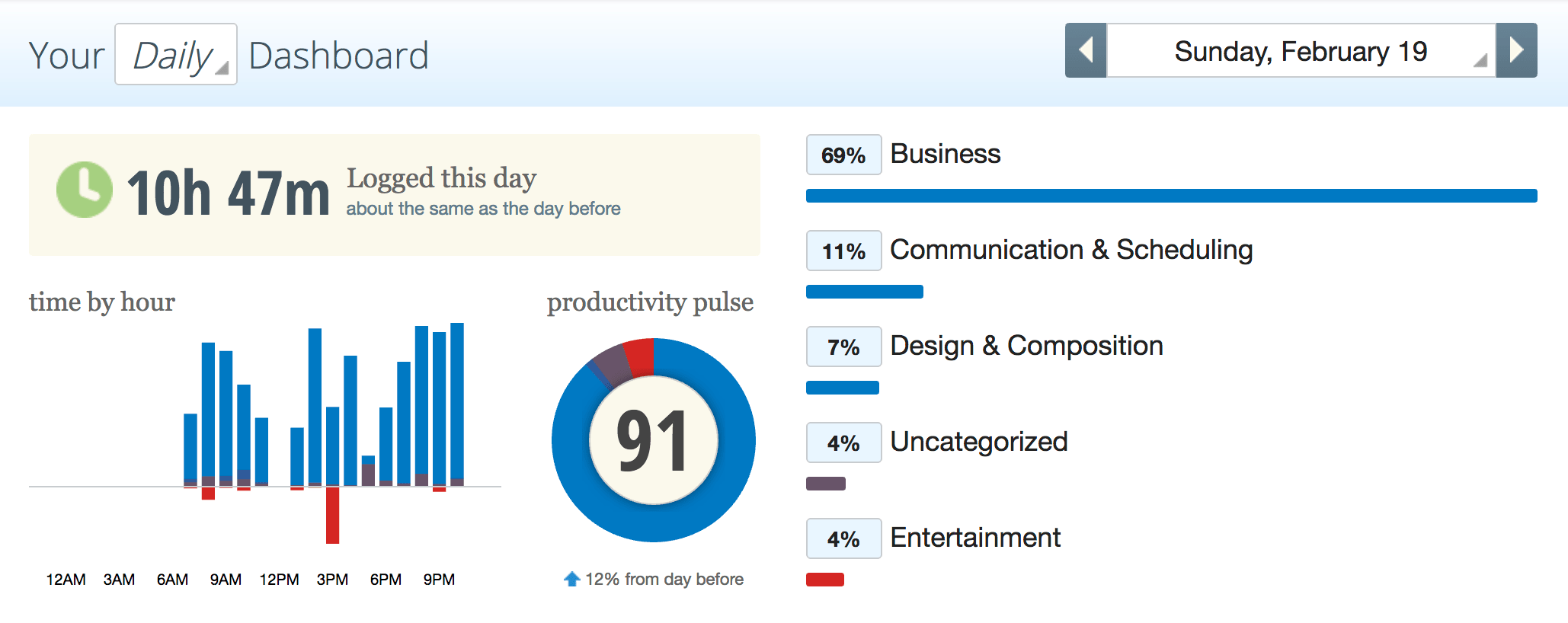Screen dimensions: 1568x623
Task: Click the 7% badge for Design & Composition
Action: click(843, 347)
